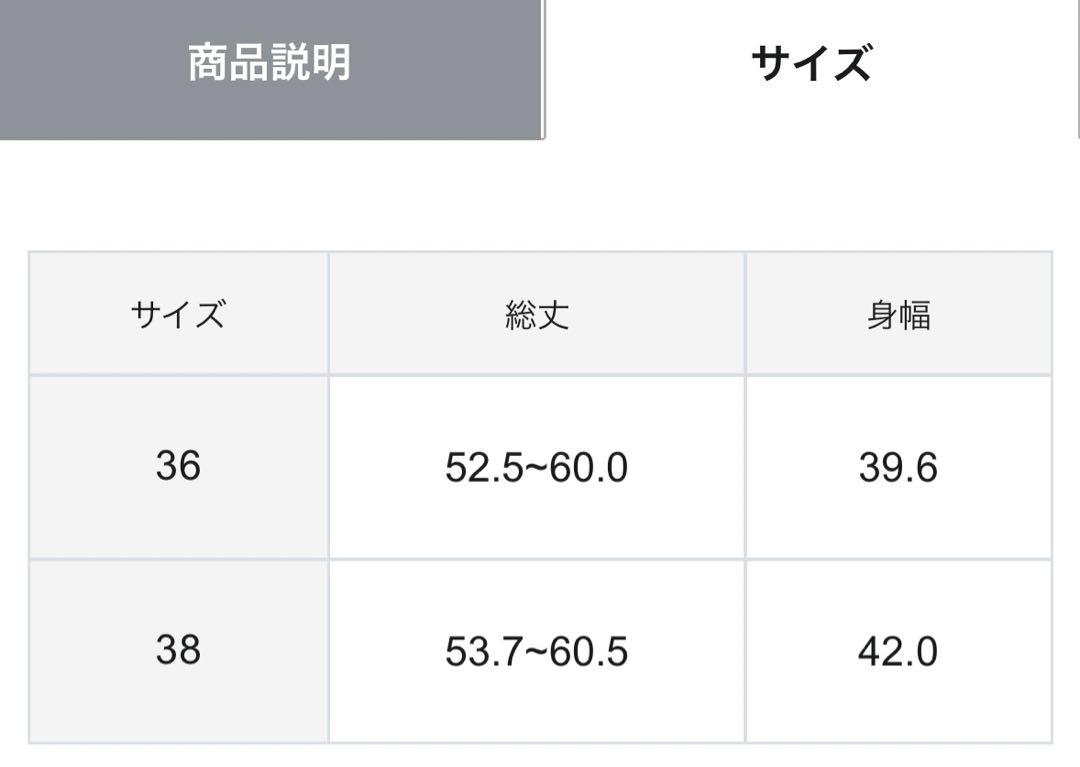This screenshot has height=767, width=1080.
Task: Click the 身幅 kanji label text
Action: coord(898,315)
